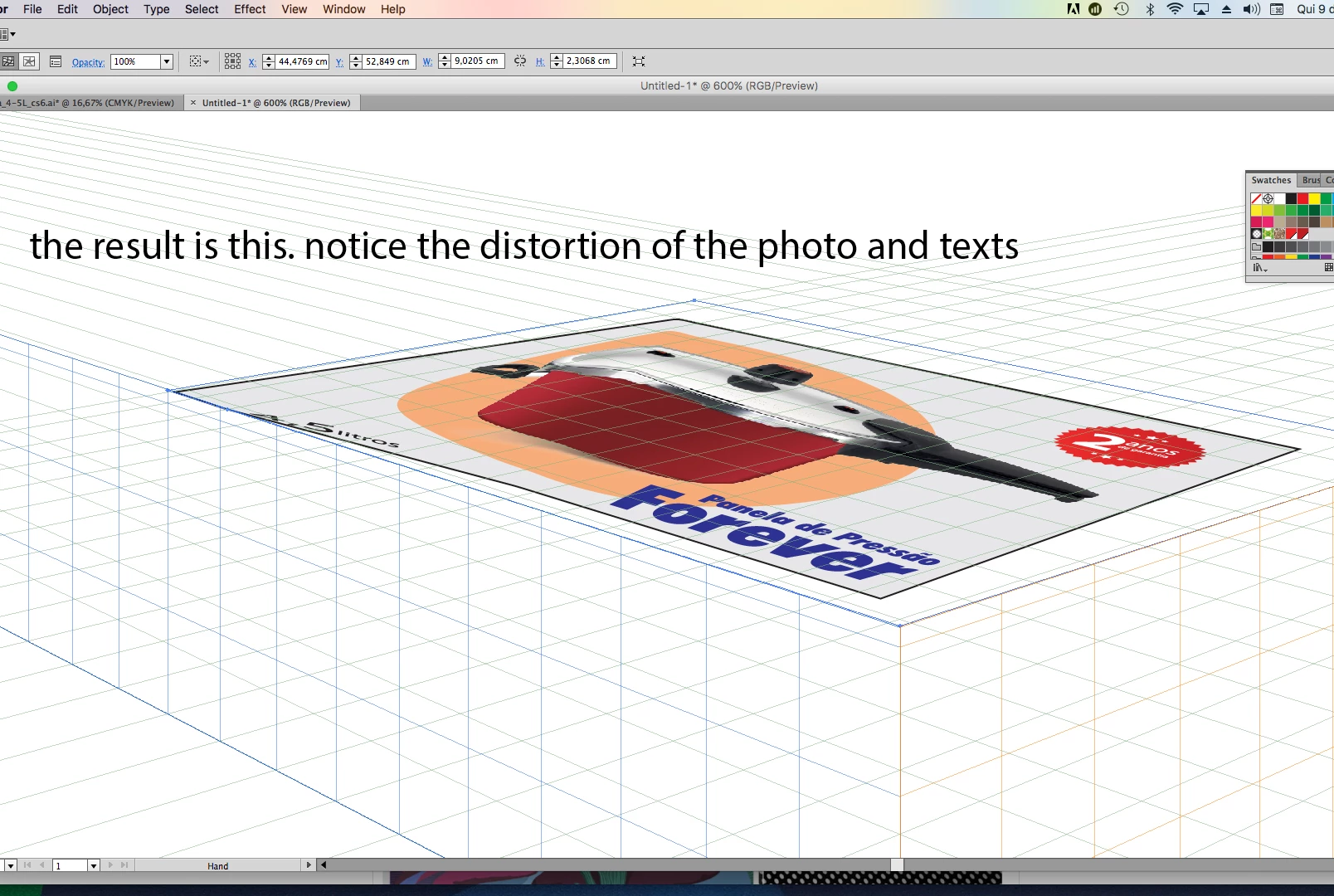Click the H stepper arrows
1334x896 pixels.
(x=557, y=61)
